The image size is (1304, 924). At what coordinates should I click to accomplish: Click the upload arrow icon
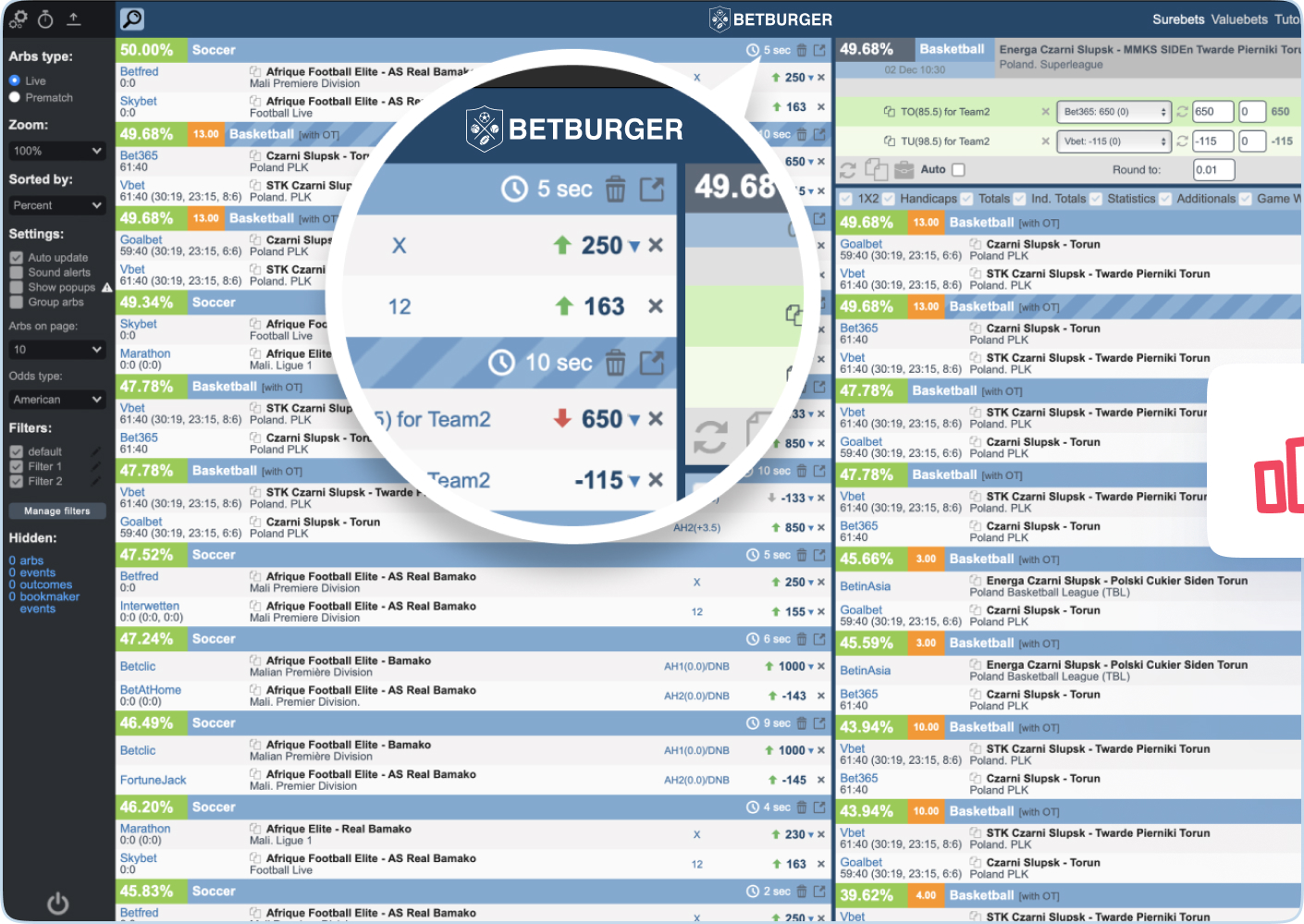[74, 18]
